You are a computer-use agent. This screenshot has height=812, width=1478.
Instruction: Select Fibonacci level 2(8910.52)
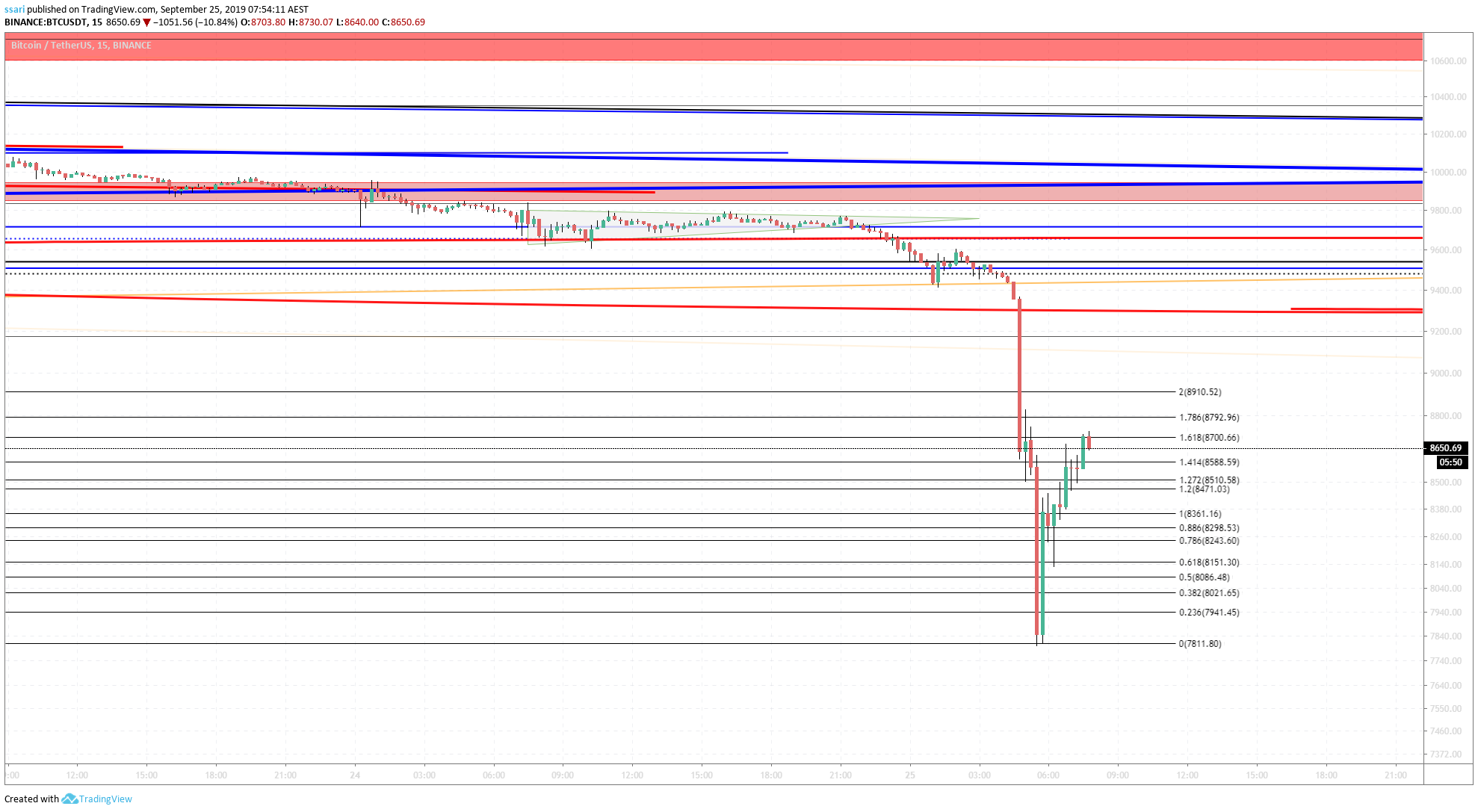pos(1200,392)
